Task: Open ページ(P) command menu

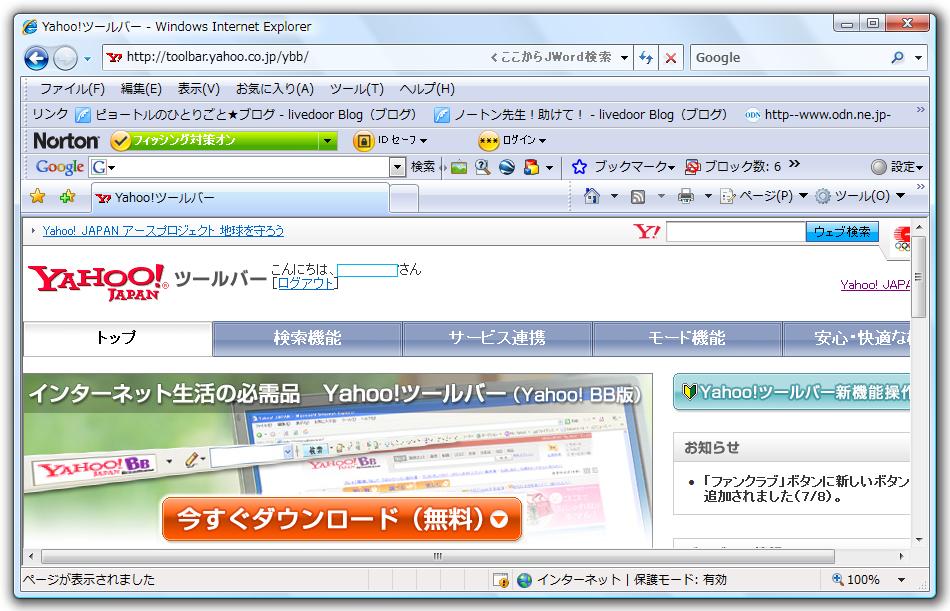Action: (763, 196)
